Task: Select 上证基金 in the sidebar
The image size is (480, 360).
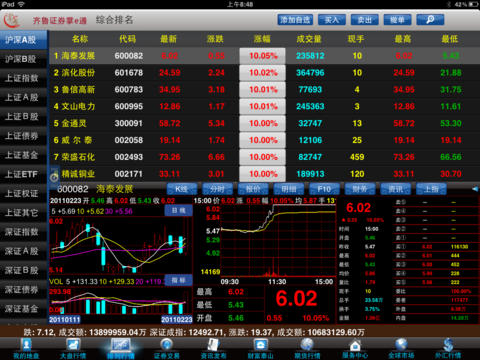Action: pyautogui.click(x=23, y=155)
